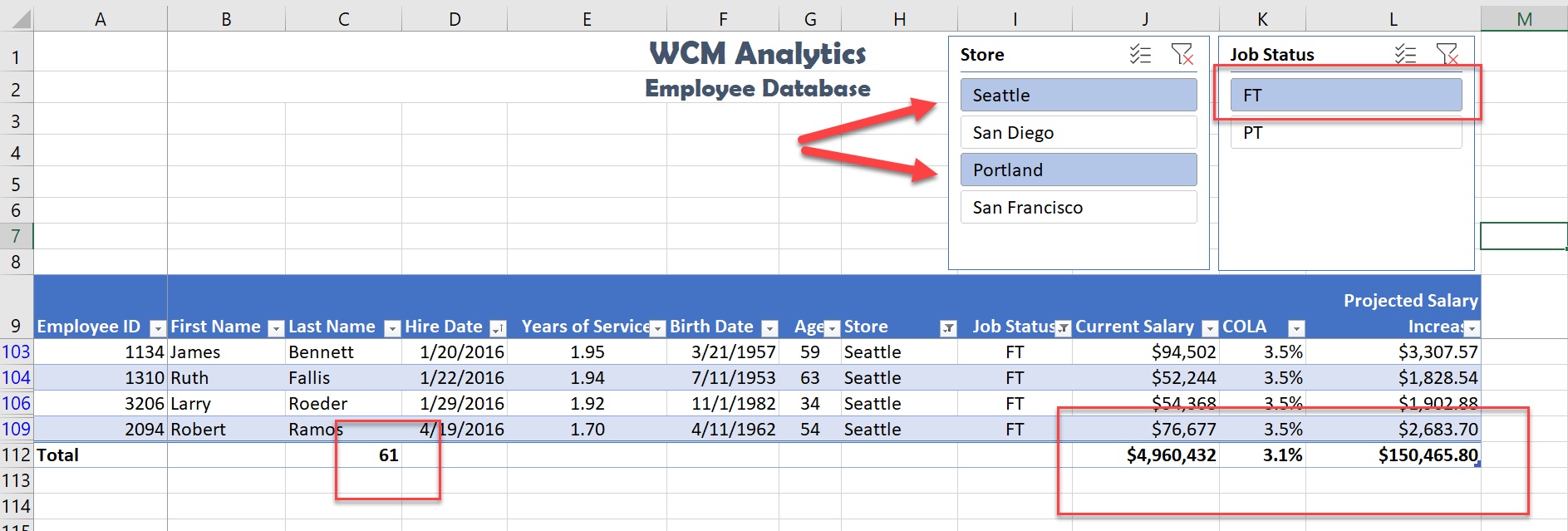The image size is (1568, 531).
Task: Click the Job Status slicer title
Action: 1272,55
